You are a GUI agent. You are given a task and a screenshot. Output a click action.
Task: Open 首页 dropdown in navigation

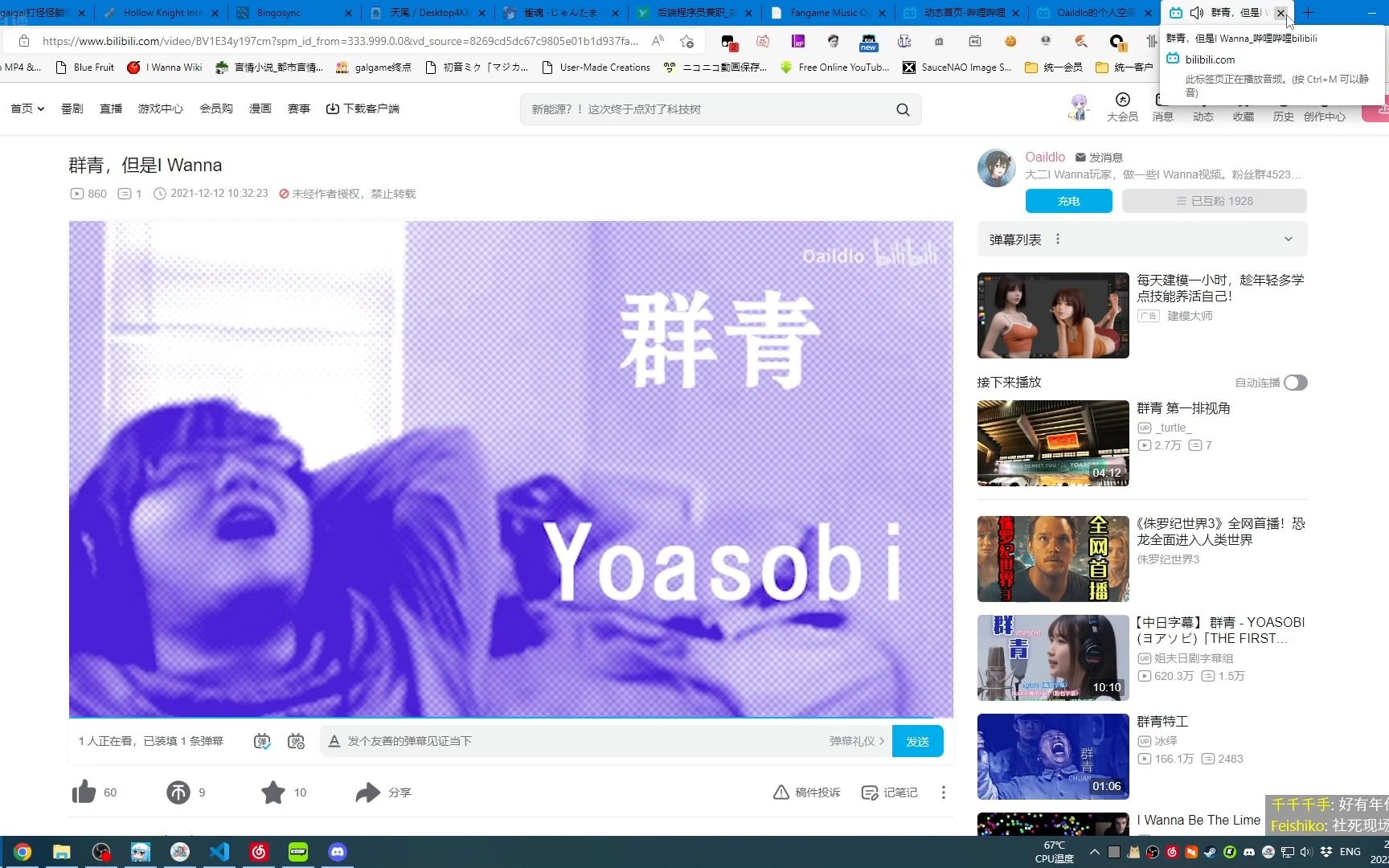click(x=27, y=108)
